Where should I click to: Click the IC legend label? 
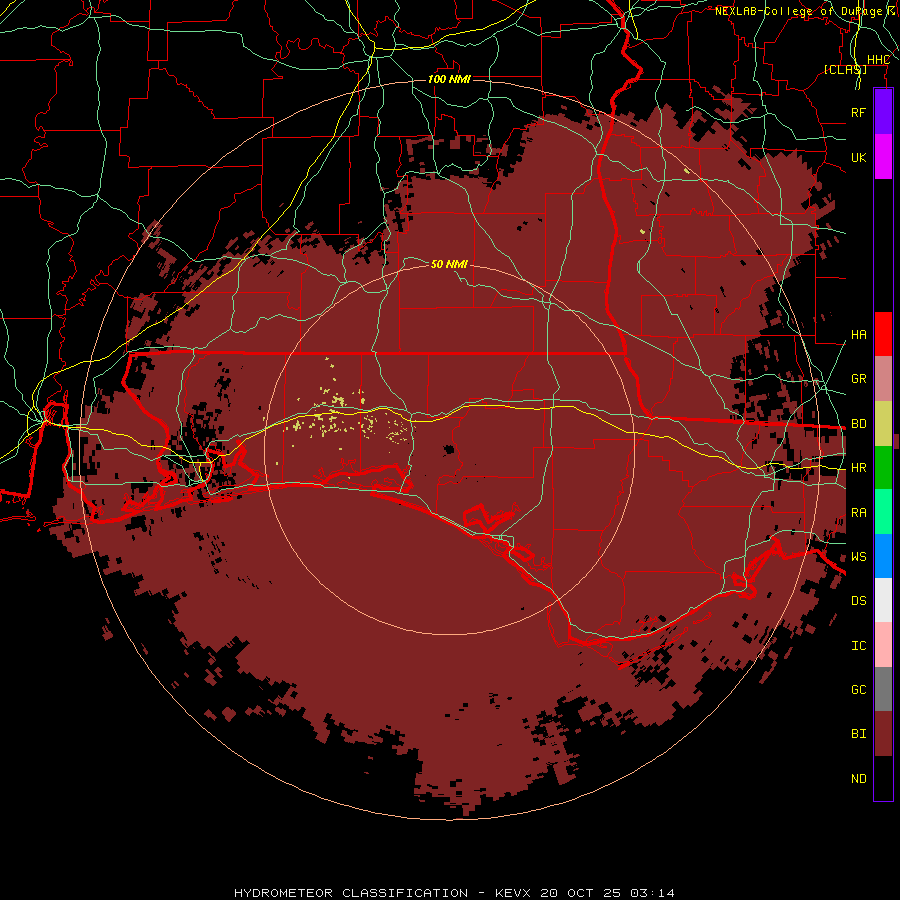[858, 645]
